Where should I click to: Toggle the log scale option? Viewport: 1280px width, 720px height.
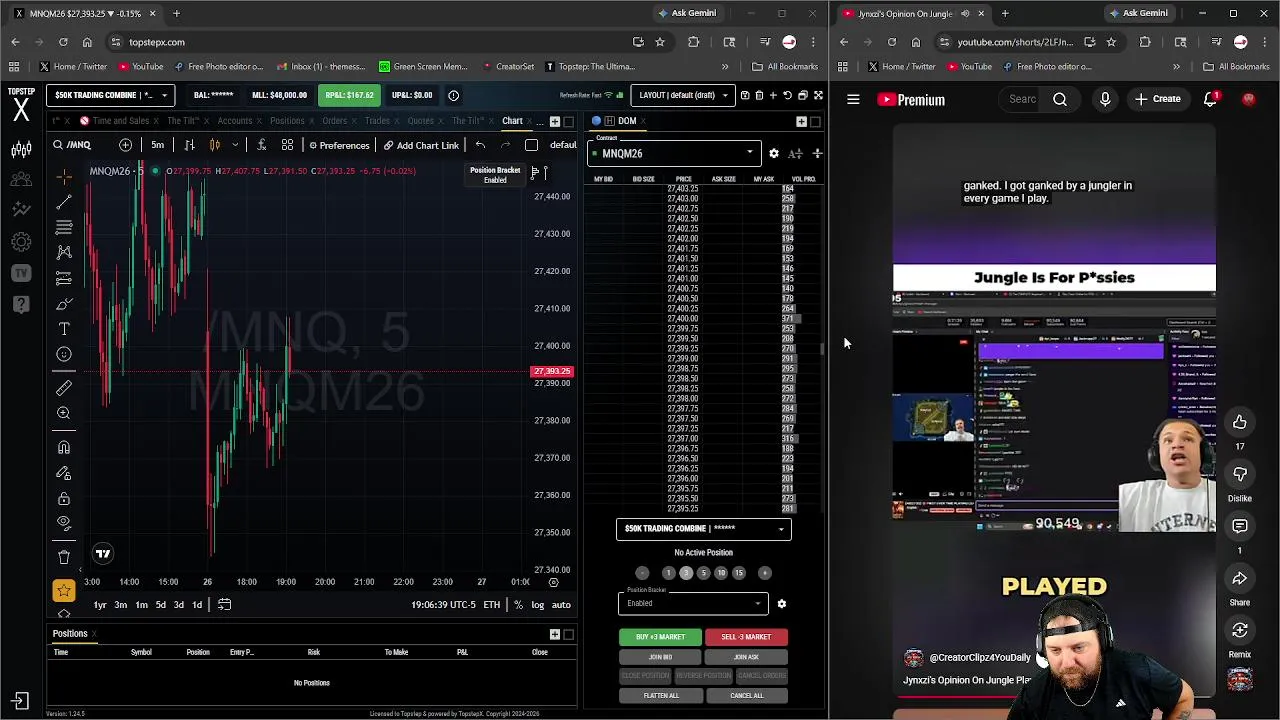(x=537, y=604)
